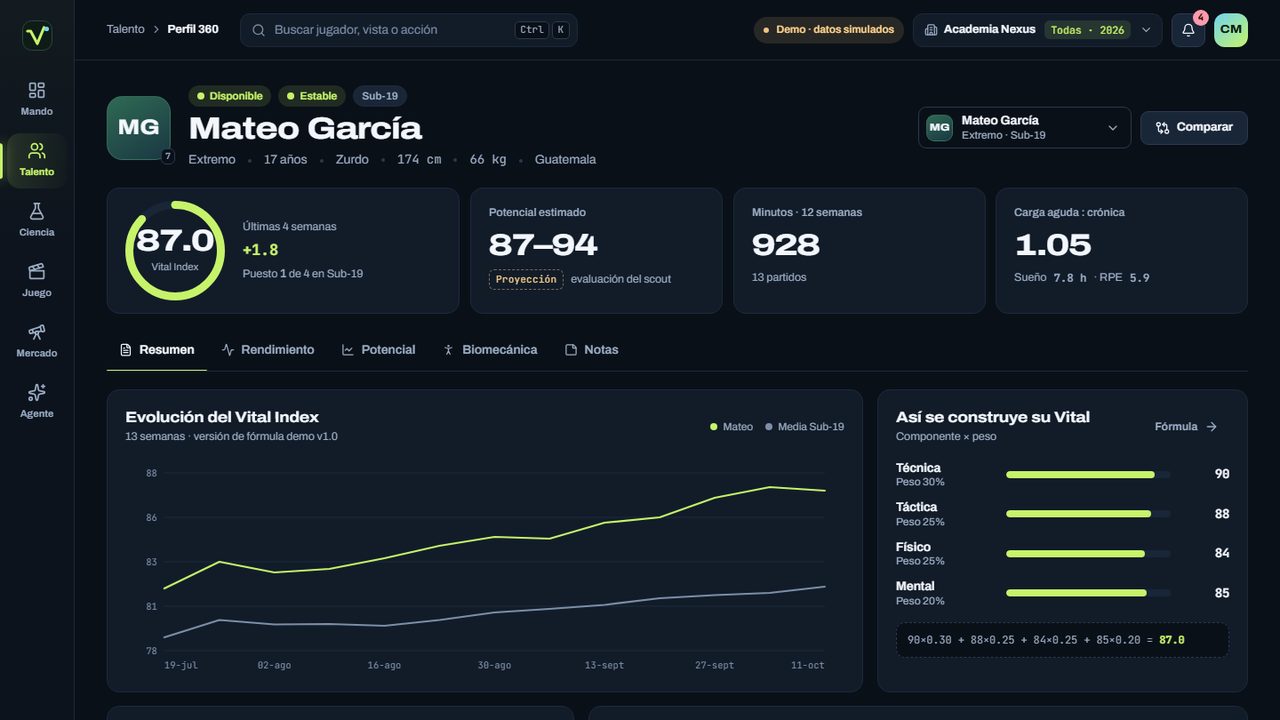Click the Potencial chart icon
Screen dimensions: 1280x720
click(x=348, y=350)
